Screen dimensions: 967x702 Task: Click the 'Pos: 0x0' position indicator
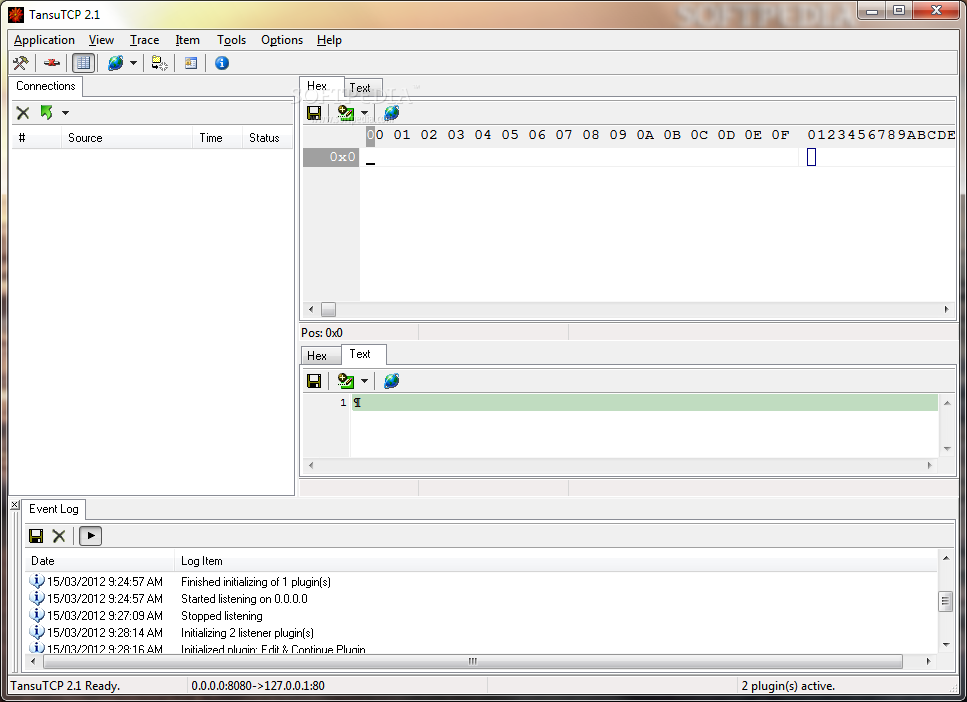322,333
